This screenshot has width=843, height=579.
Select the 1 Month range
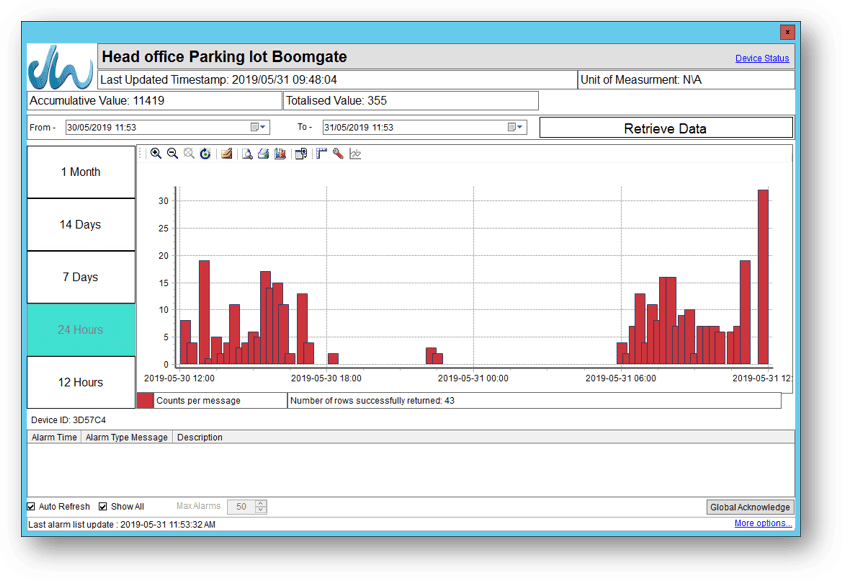coord(81,172)
